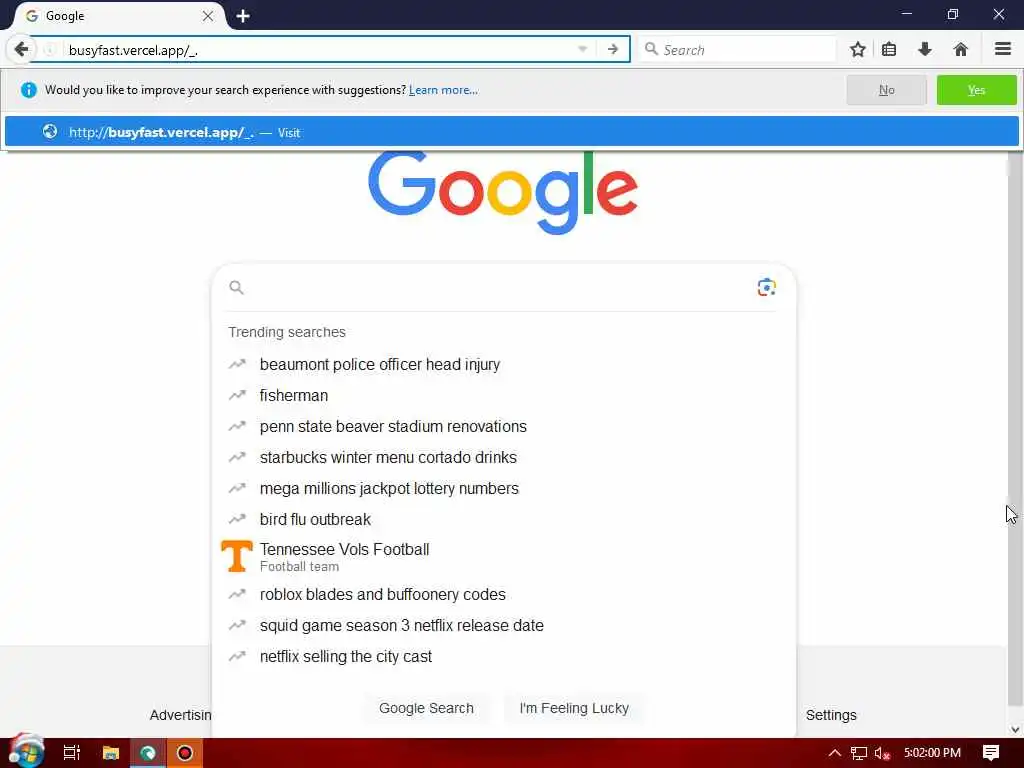Expand the address bar history dropdown
This screenshot has width=1024, height=768.
583,50
